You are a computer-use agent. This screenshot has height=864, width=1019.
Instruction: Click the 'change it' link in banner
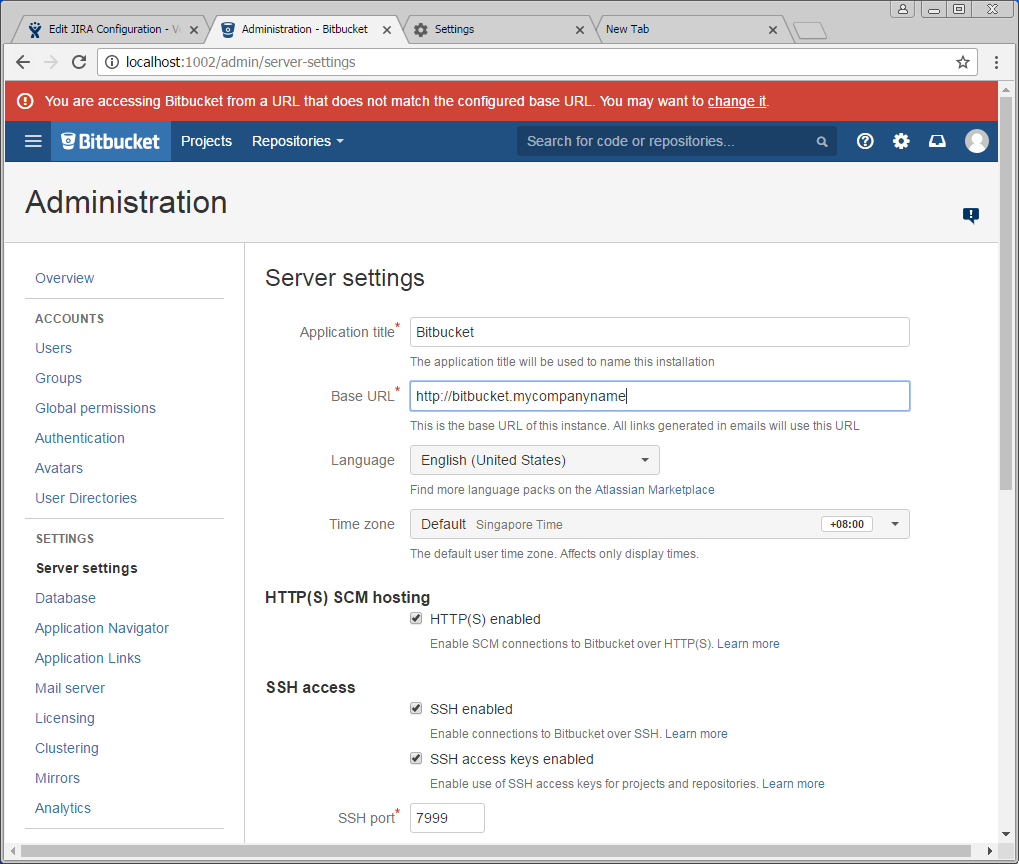pos(737,101)
